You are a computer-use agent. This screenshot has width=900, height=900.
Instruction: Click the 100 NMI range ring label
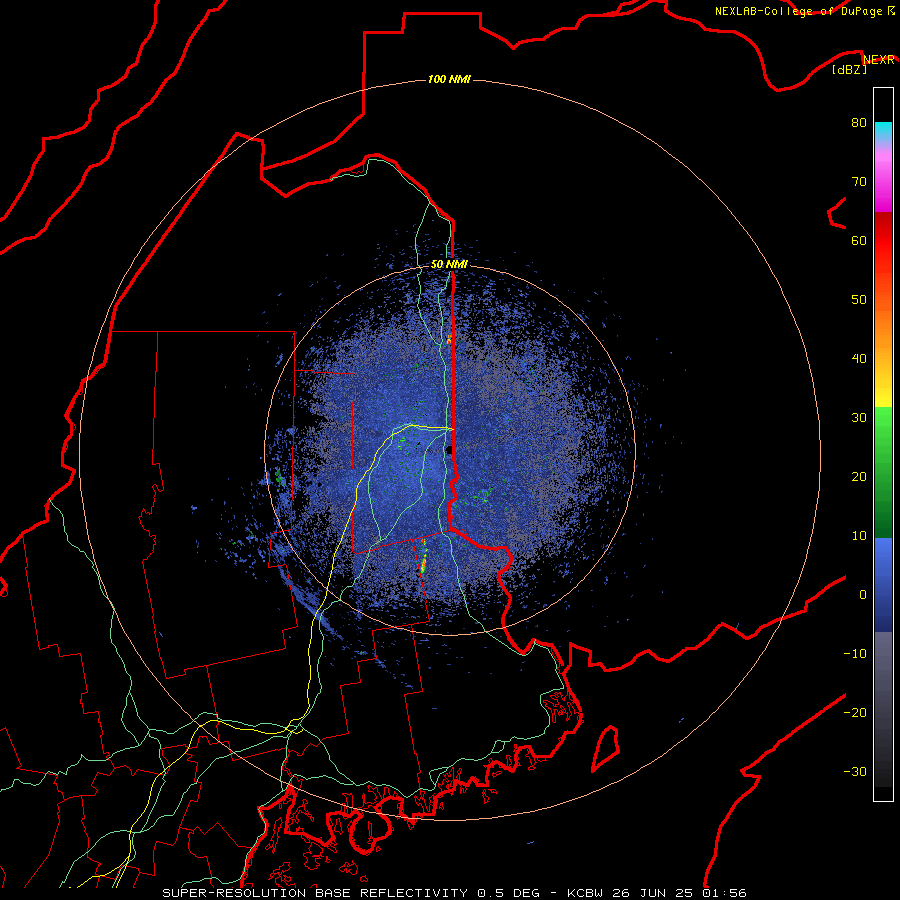[x=449, y=79]
